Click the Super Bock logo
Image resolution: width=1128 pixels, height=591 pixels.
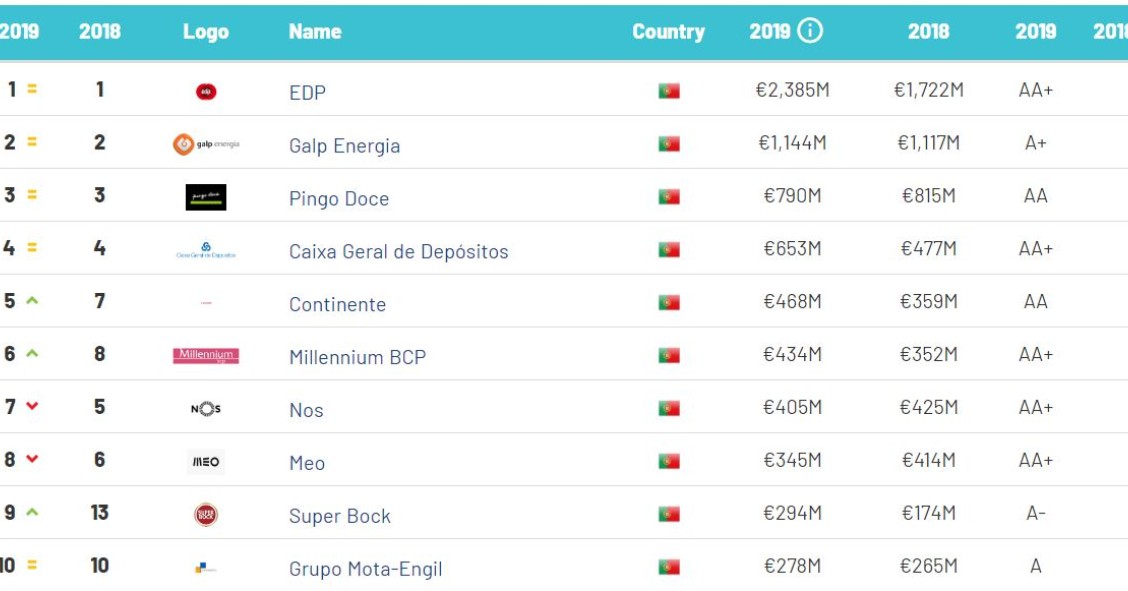(206, 514)
